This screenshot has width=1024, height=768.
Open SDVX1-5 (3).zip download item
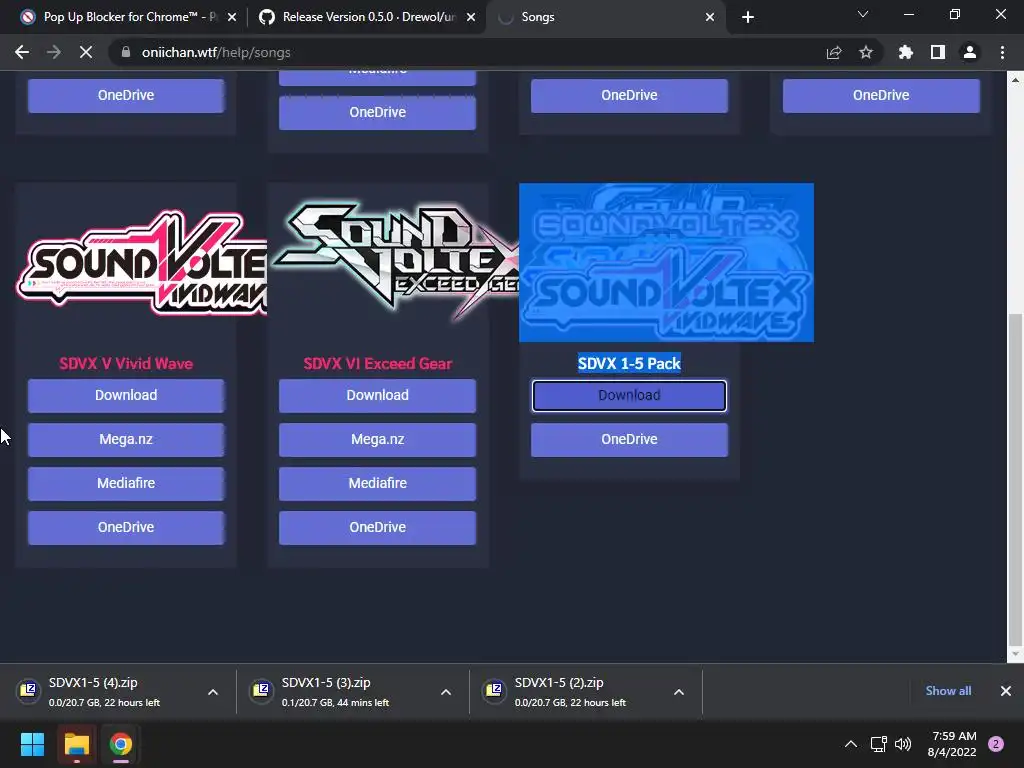(x=336, y=692)
